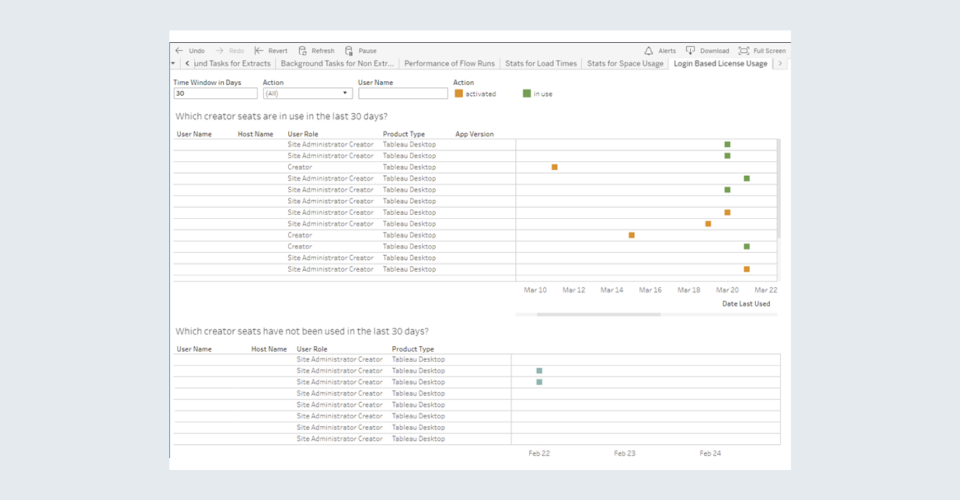Click the Revert icon in toolbar
Viewport: 960px width, 500px height.
point(259,50)
